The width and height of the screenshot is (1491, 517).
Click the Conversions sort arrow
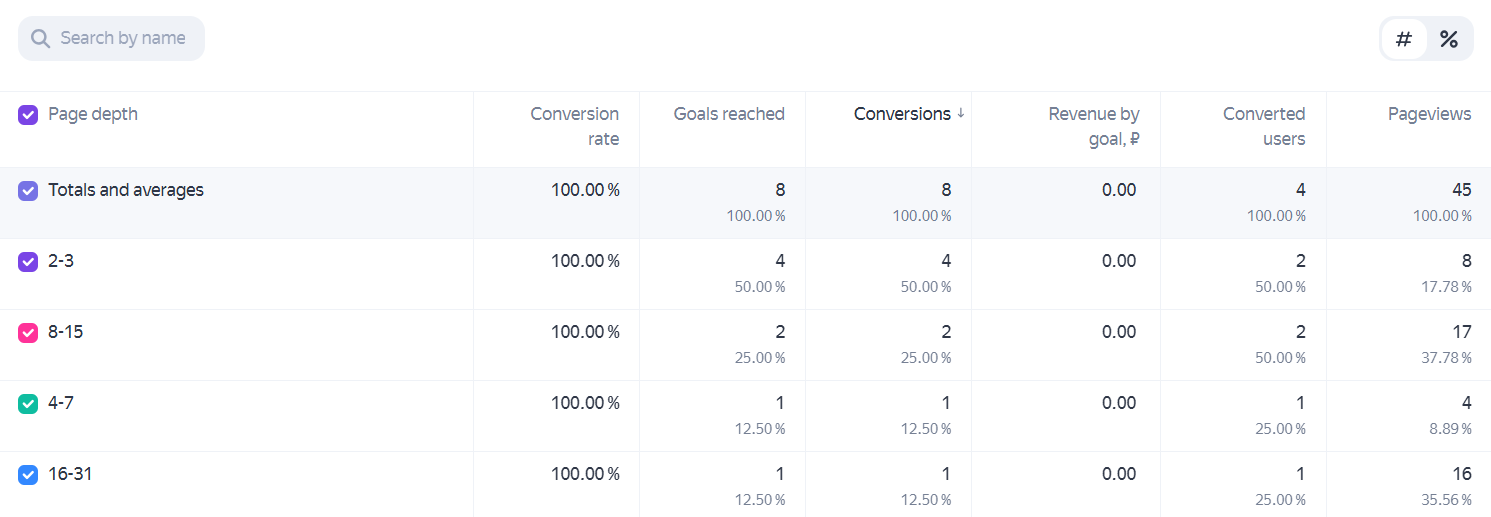pyautogui.click(x=961, y=114)
